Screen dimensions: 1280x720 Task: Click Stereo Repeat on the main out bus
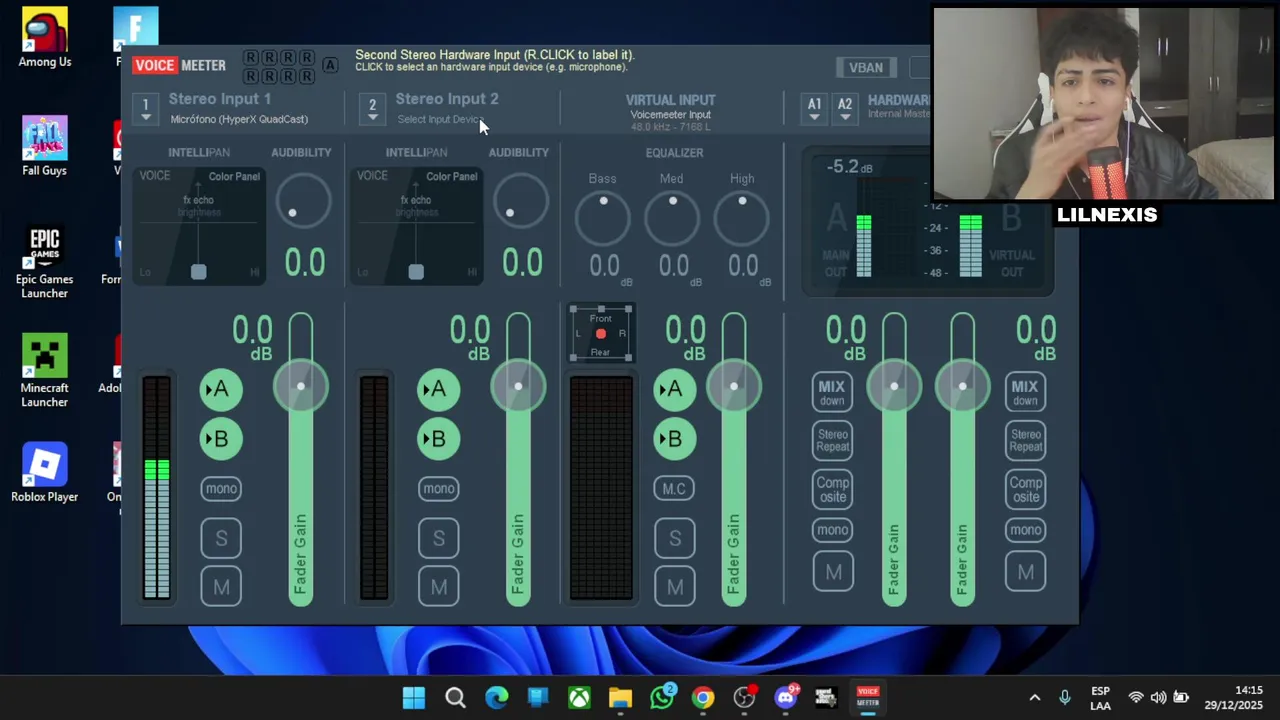[832, 440]
